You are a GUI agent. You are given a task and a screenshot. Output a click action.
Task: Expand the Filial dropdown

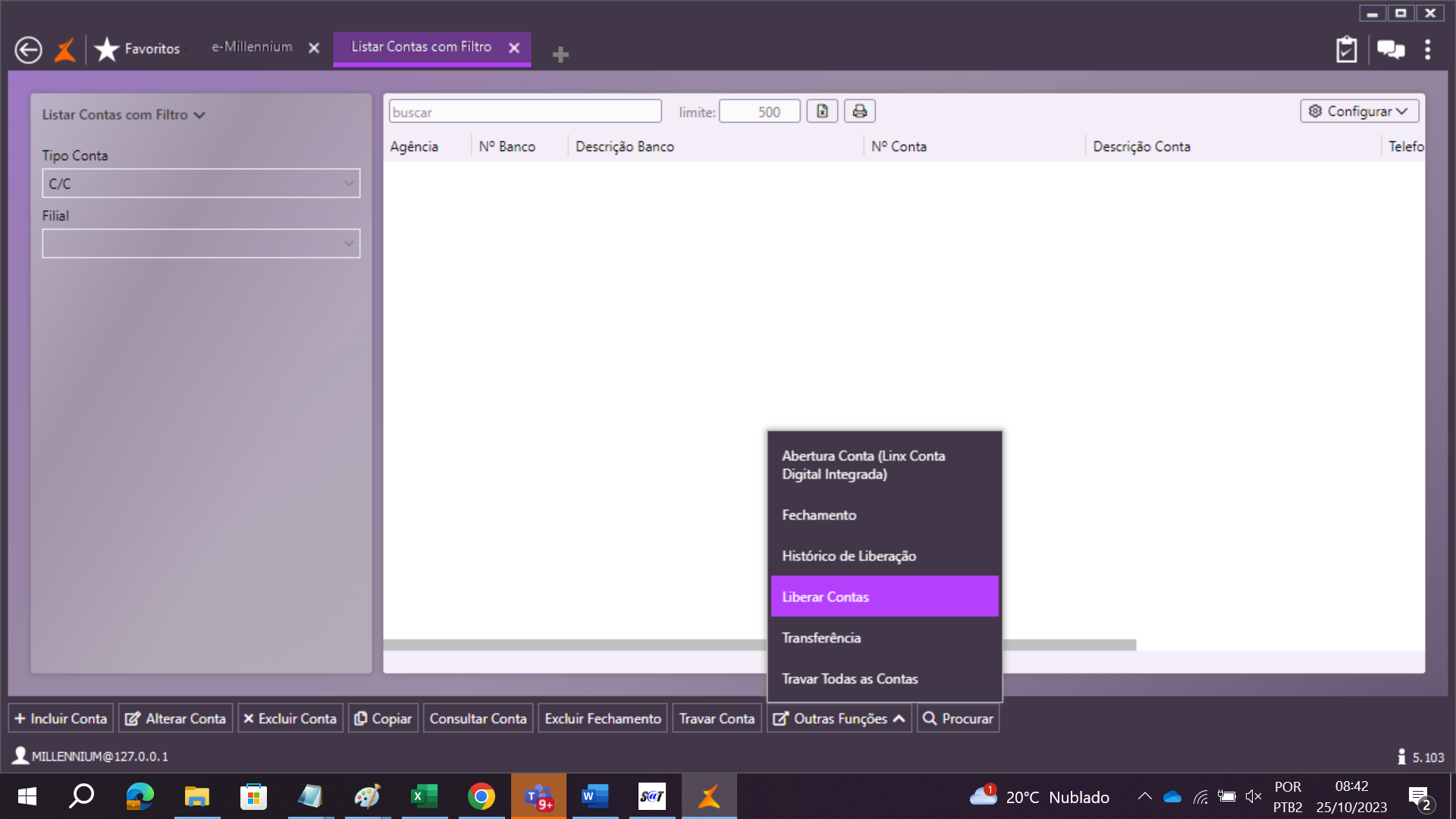coord(348,243)
